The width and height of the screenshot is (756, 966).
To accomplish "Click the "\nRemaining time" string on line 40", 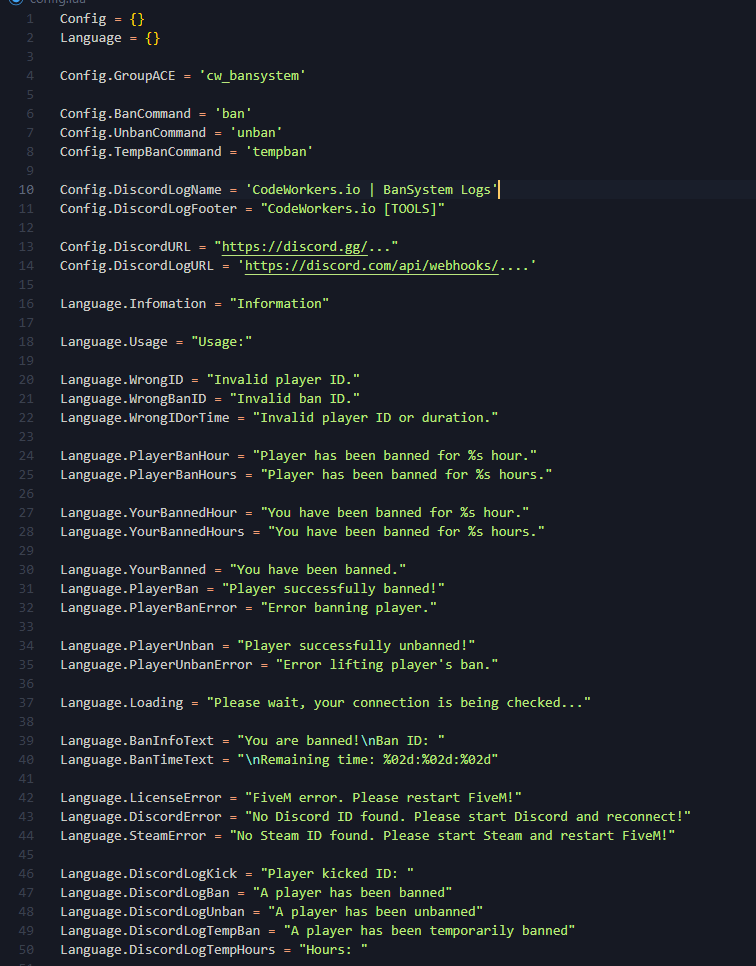I will click(368, 760).
